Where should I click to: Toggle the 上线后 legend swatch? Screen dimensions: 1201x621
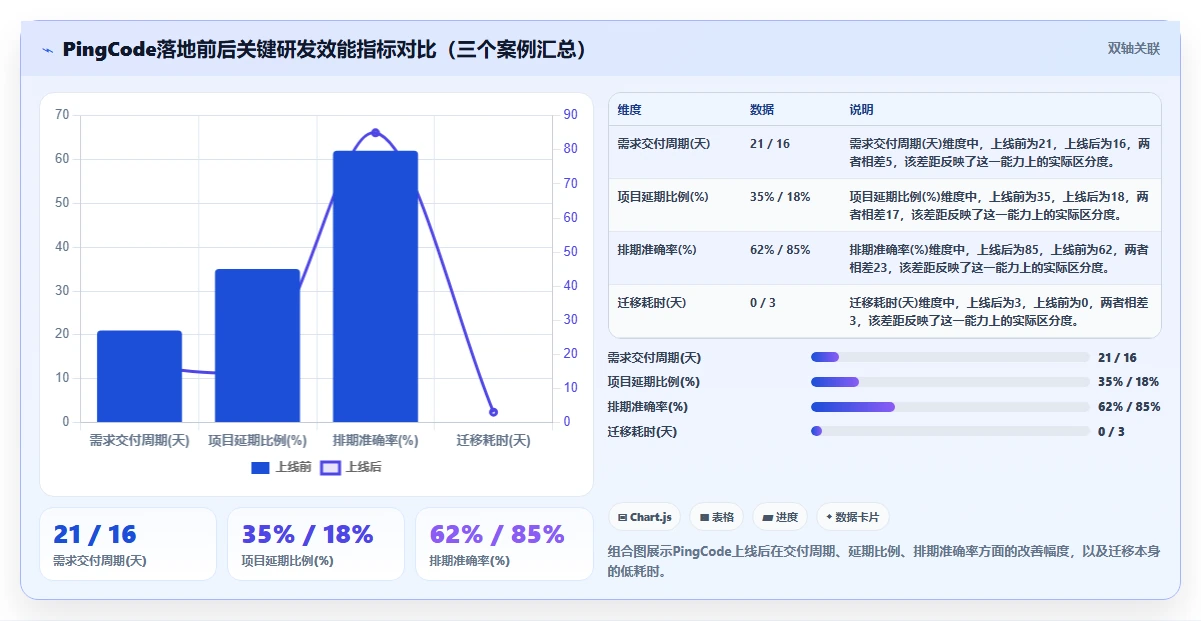click(x=330, y=467)
